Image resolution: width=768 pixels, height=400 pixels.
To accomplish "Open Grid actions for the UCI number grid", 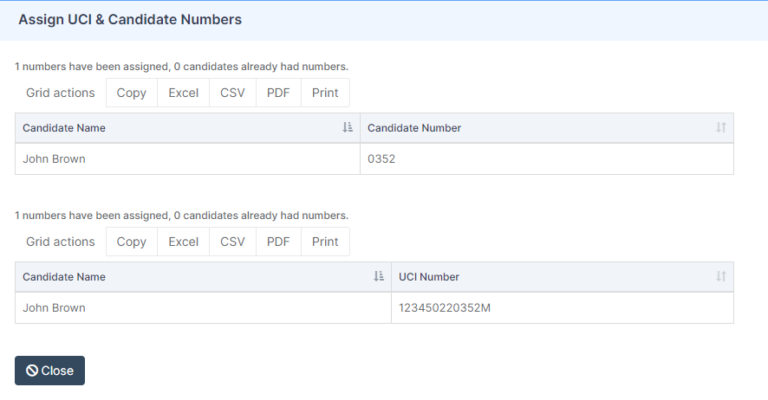I will click(60, 242).
